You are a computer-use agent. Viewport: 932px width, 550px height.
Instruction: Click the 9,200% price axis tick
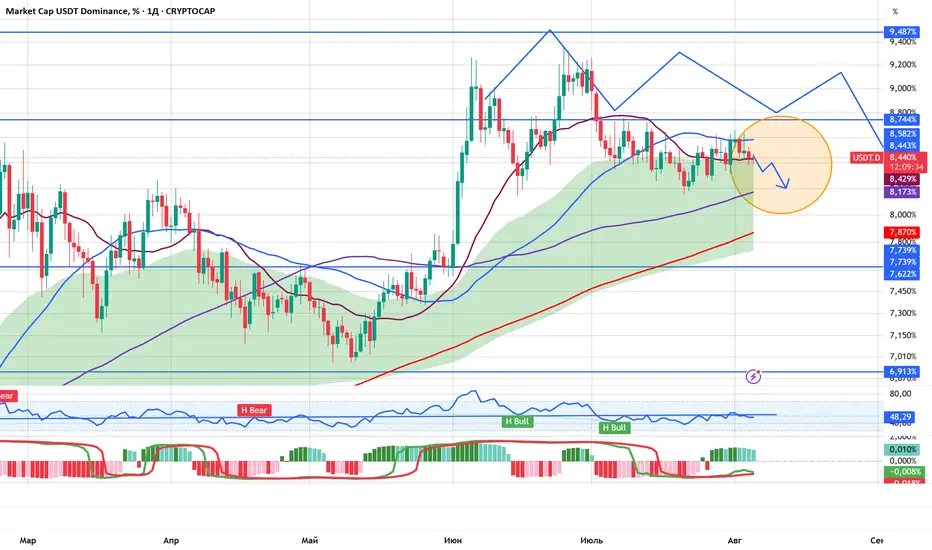point(902,64)
